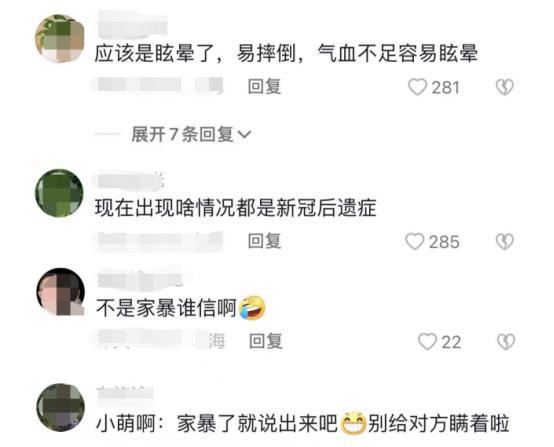This screenshot has height=447, width=554.
Task: Tap broken heart on 新冠后遗症 comment
Action: (x=504, y=242)
